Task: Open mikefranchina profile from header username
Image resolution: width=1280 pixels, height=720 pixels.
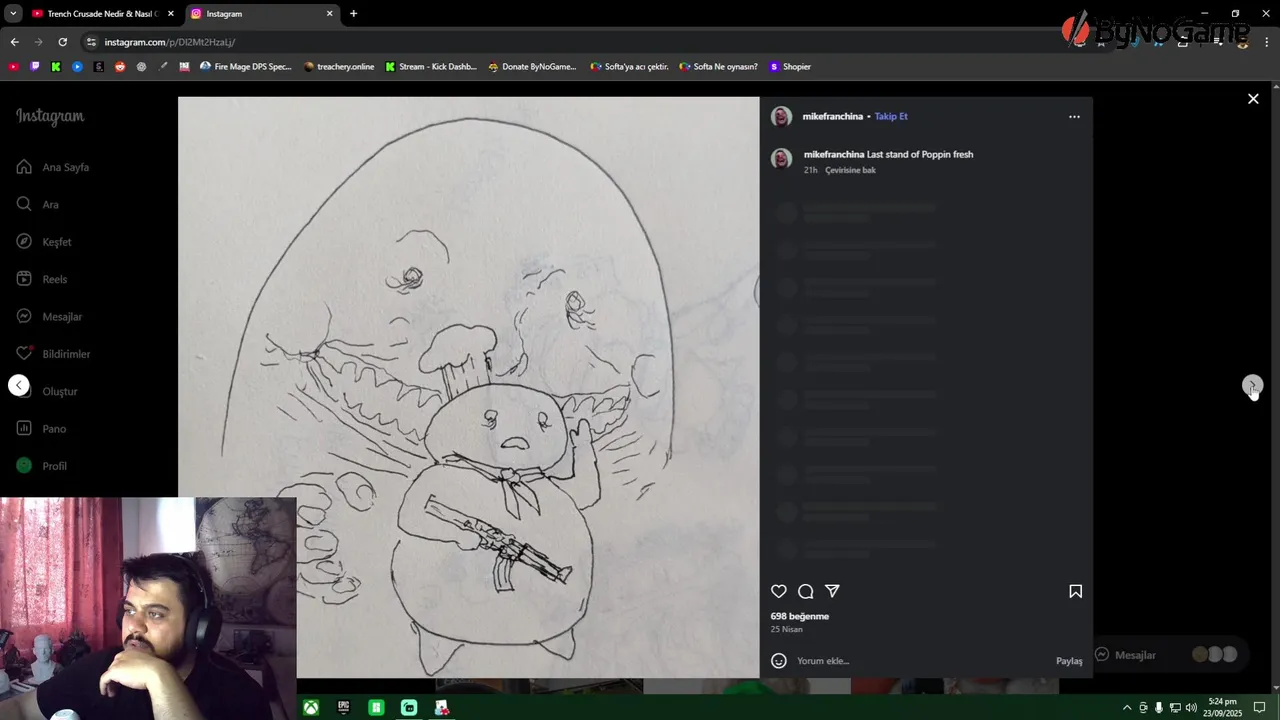Action: point(832,117)
